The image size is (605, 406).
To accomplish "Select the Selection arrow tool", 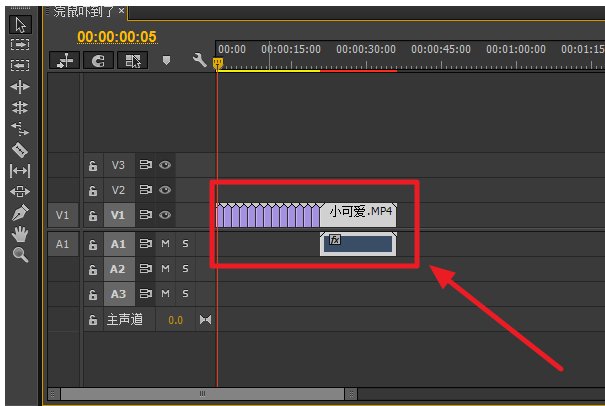I will [20, 25].
